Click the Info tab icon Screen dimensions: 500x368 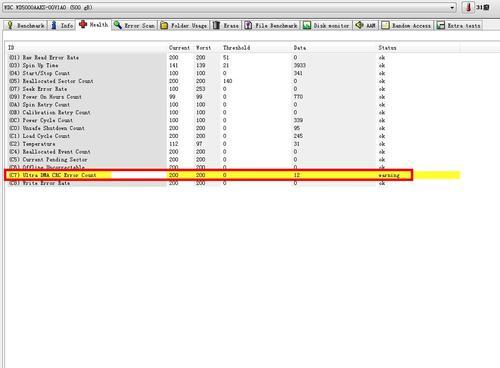click(x=54, y=25)
